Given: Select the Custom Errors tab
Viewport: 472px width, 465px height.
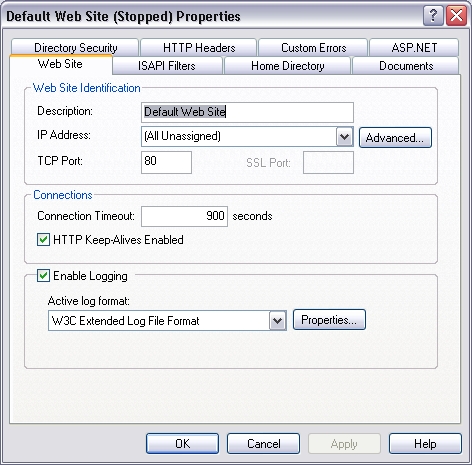Looking at the screenshot, I should (x=313, y=47).
